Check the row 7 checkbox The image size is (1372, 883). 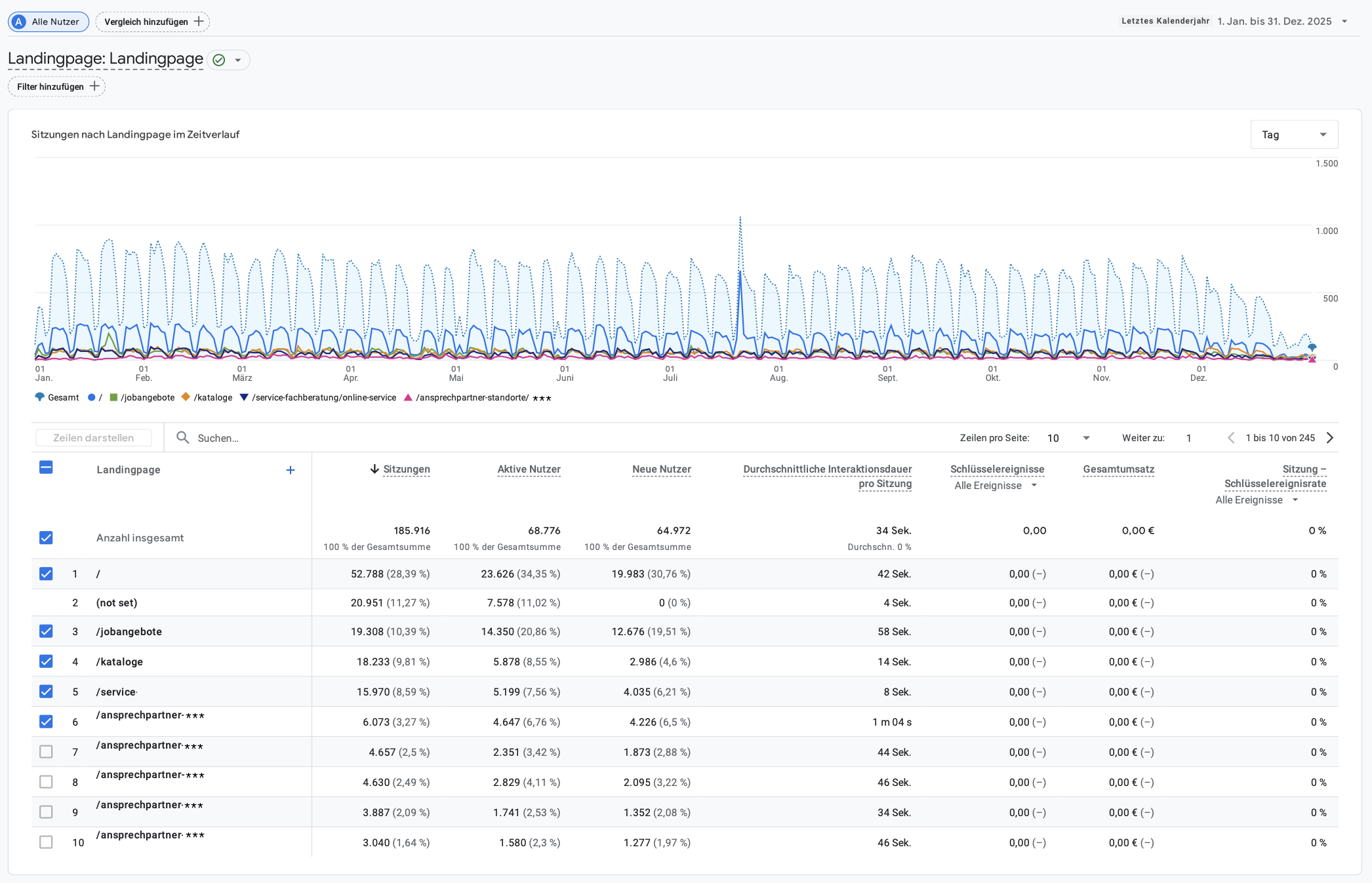46,752
